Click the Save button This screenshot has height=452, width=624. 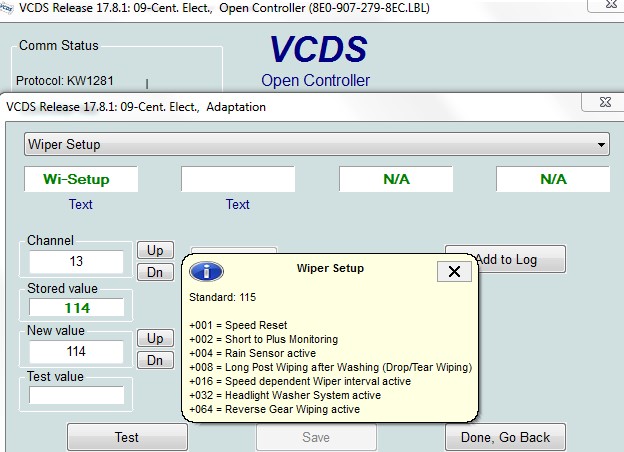(316, 437)
